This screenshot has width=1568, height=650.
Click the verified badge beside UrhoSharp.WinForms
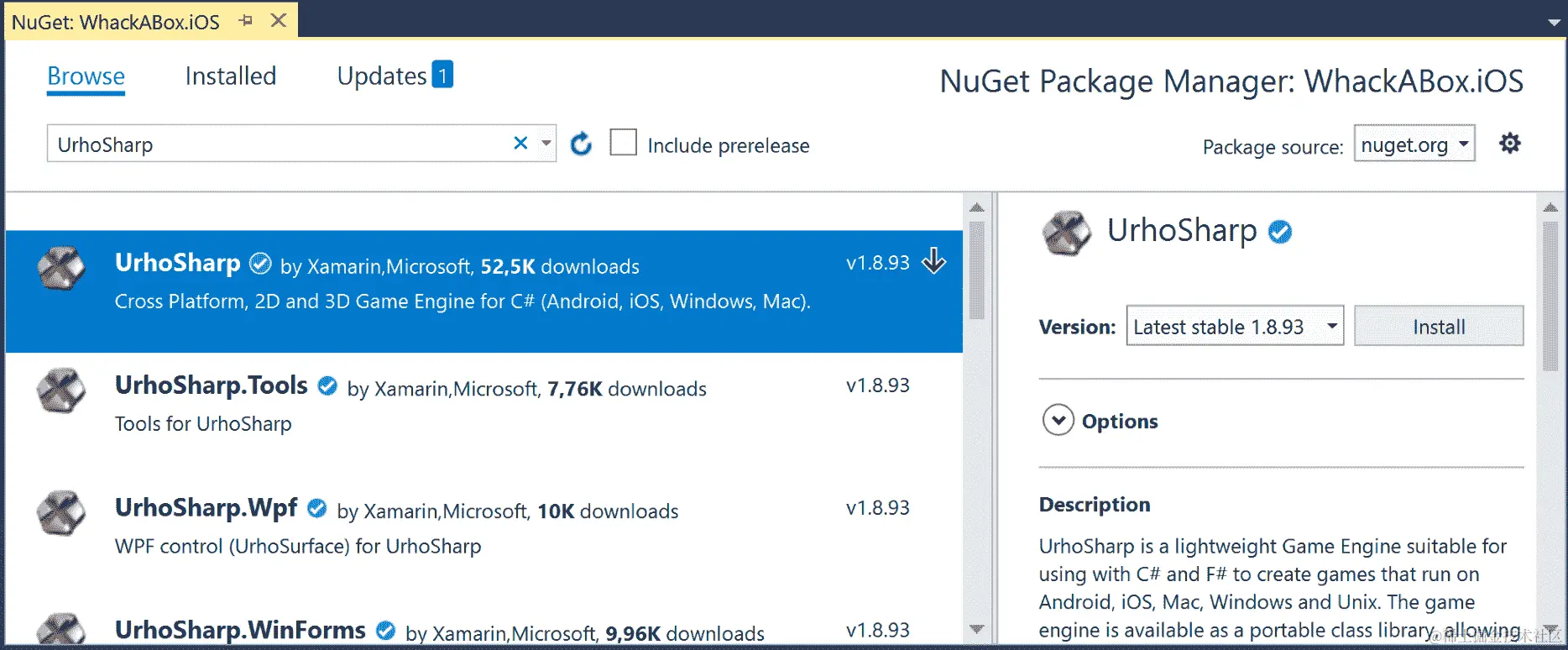point(385,631)
